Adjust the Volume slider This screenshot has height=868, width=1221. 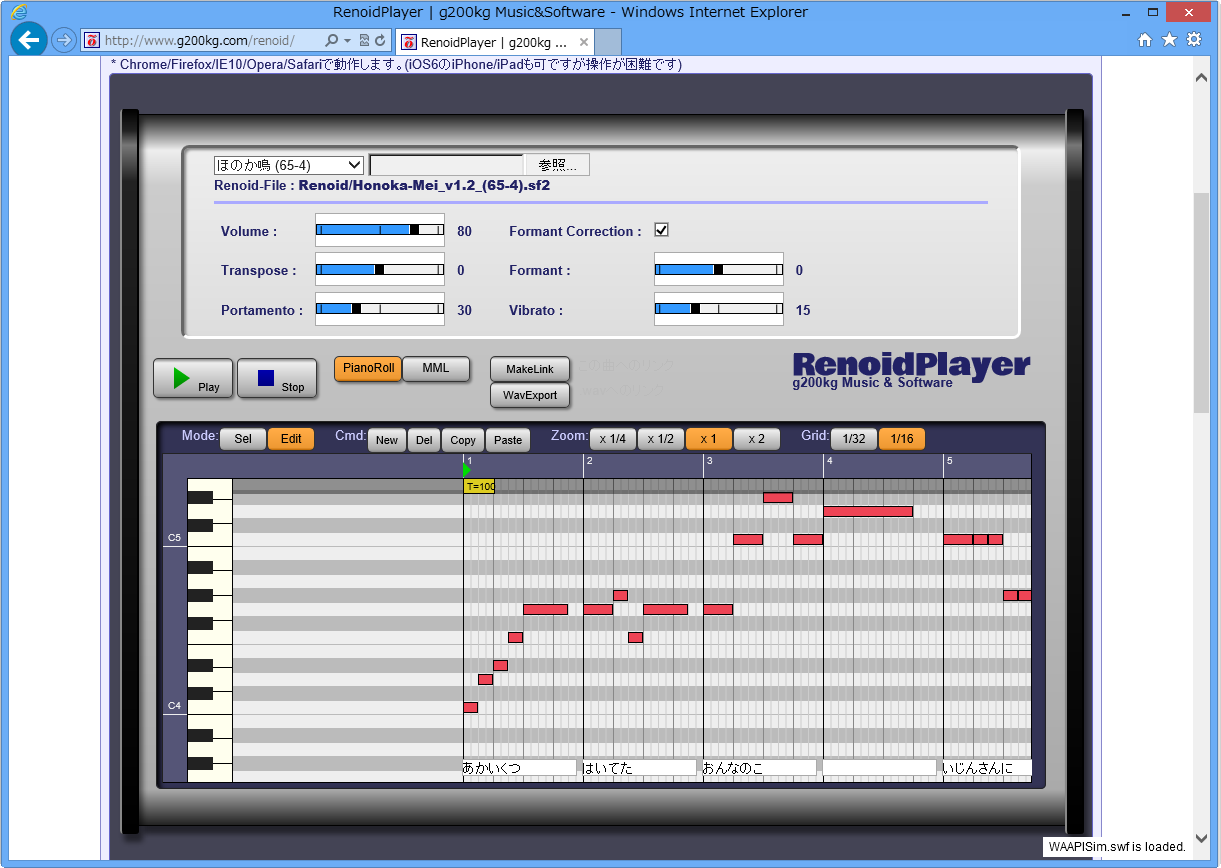380,229
